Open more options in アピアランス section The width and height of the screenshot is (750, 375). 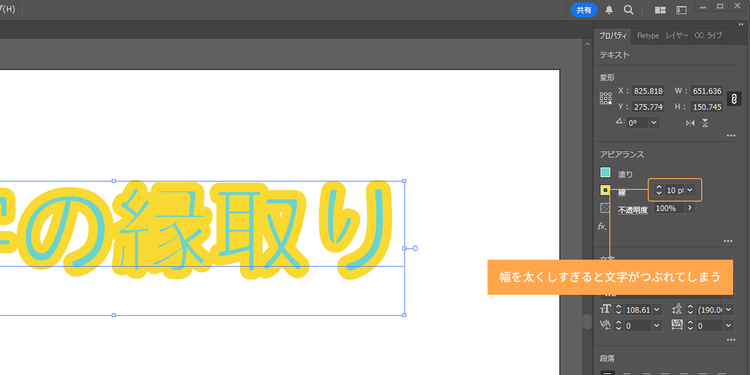pos(728,241)
